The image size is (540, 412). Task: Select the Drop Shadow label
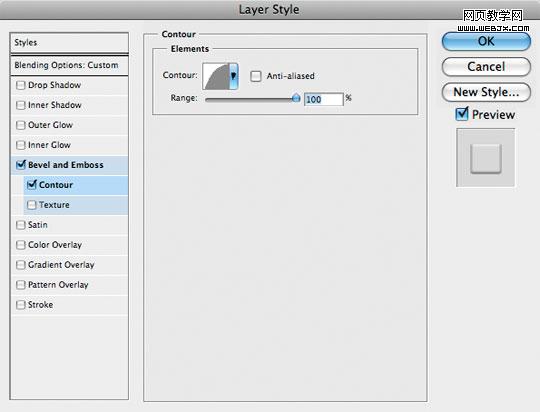(54, 85)
